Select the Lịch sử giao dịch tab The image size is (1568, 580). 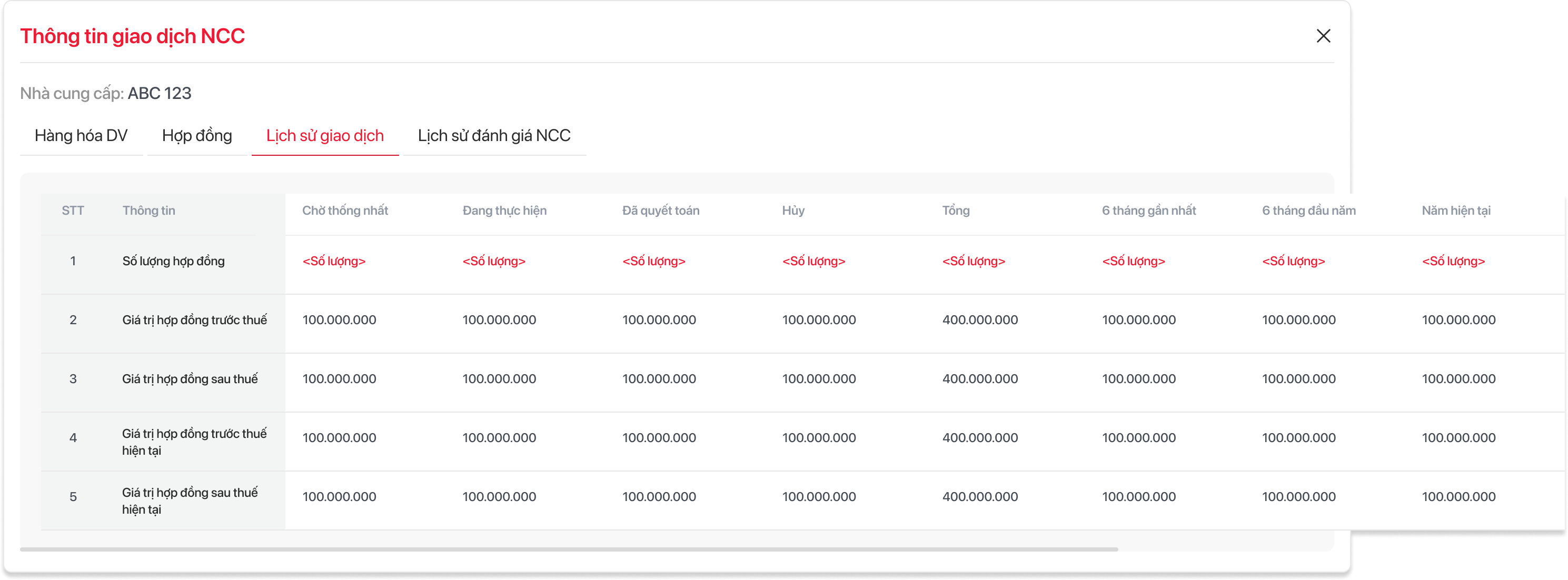(x=324, y=135)
